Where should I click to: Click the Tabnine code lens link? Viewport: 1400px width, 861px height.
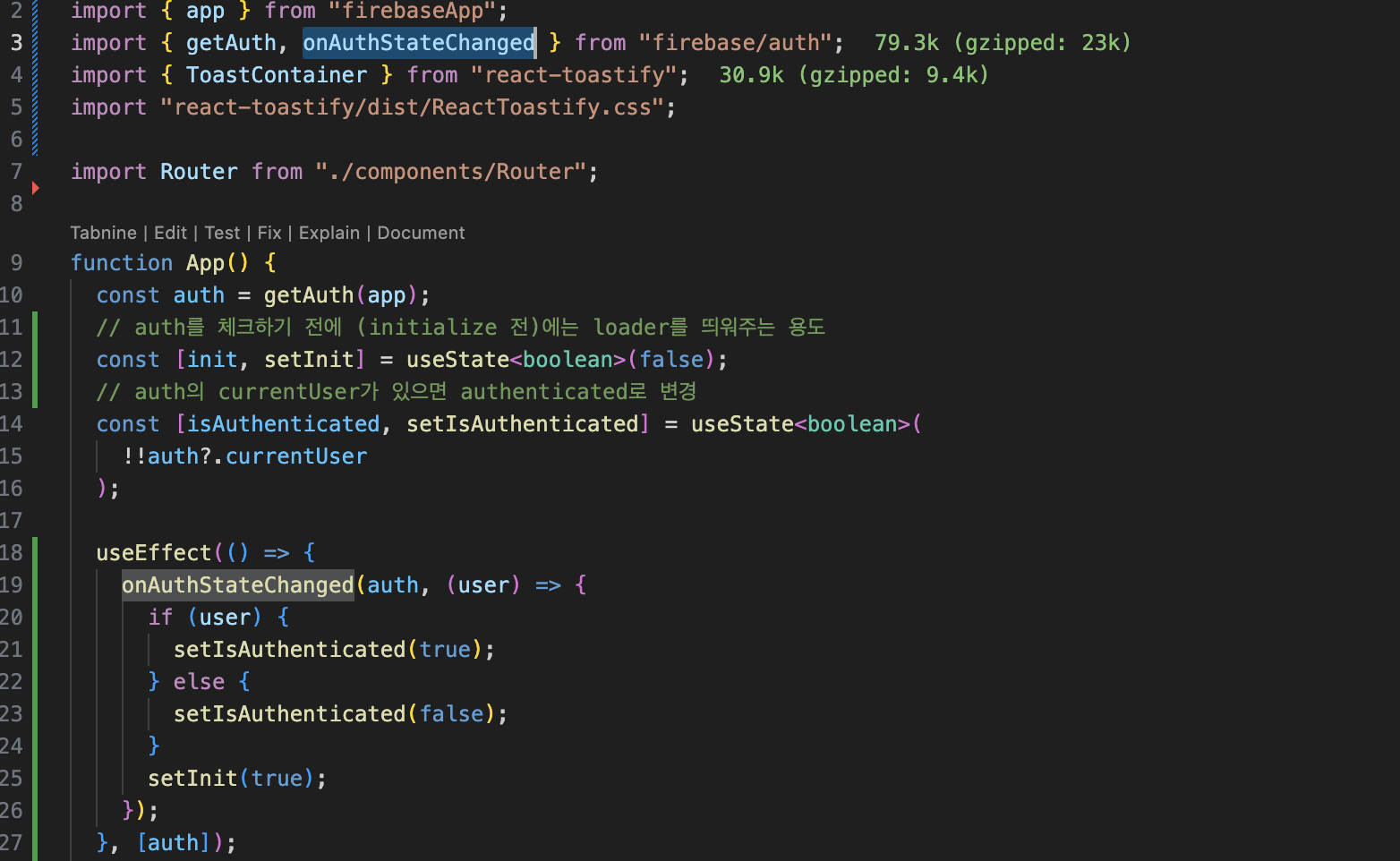point(103,233)
